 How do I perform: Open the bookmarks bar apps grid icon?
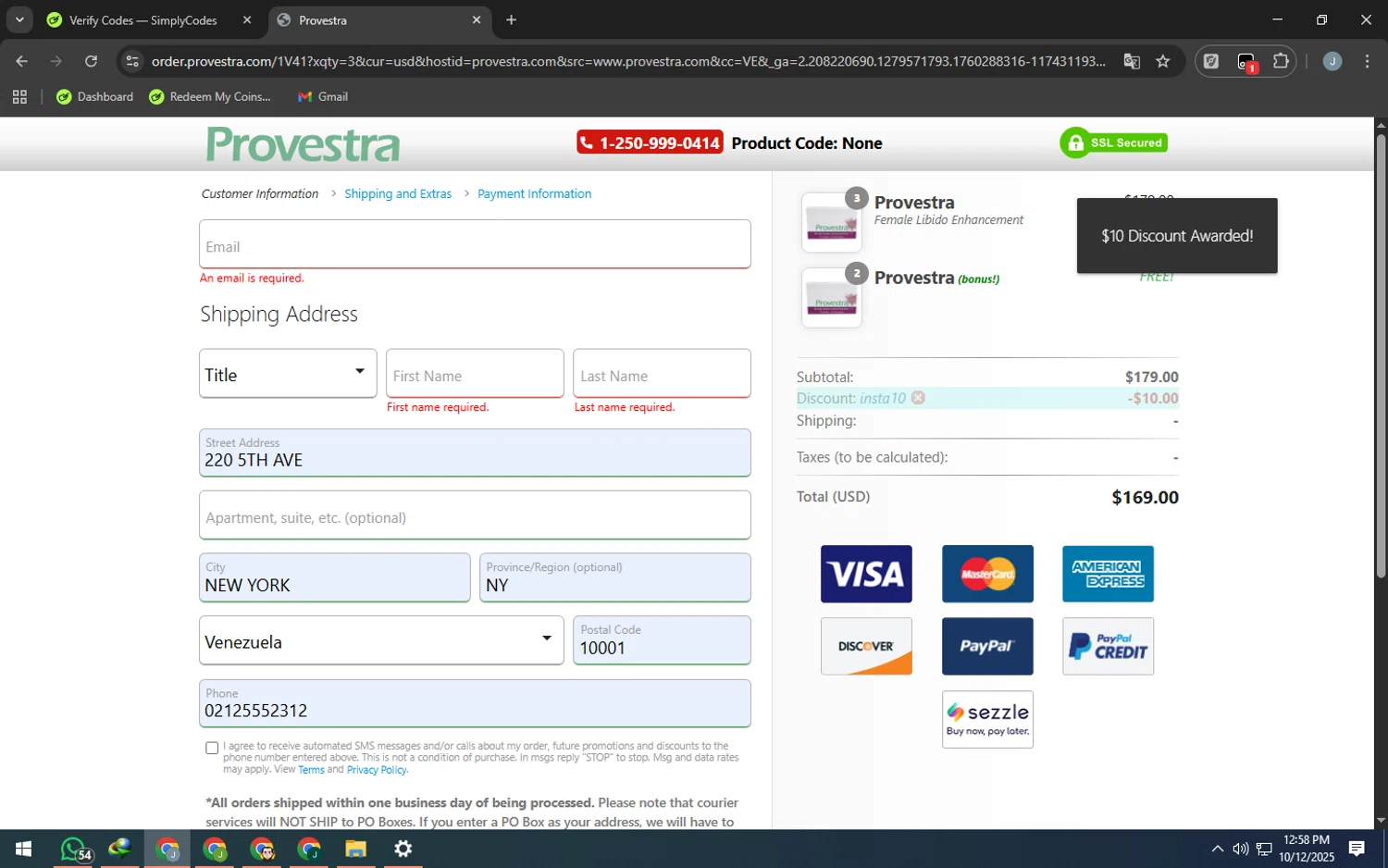19,96
